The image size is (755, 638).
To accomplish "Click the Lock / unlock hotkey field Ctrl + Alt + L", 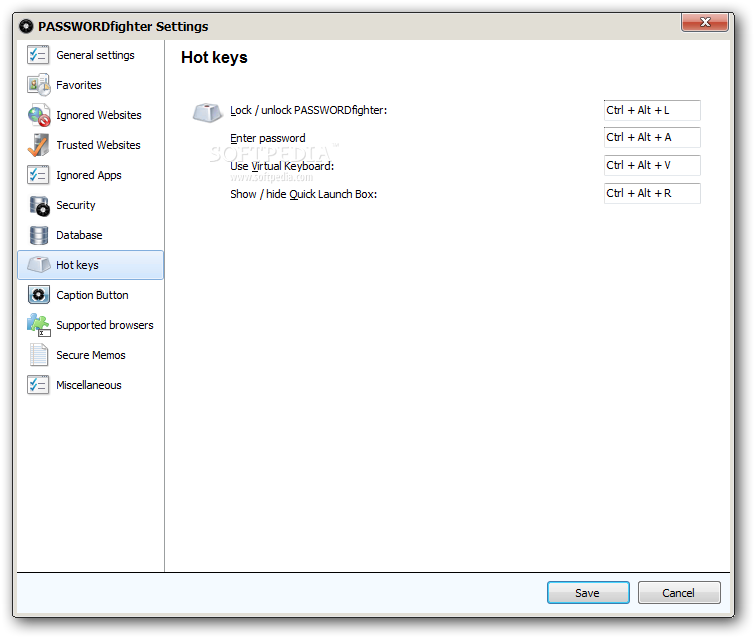I will pos(652,110).
